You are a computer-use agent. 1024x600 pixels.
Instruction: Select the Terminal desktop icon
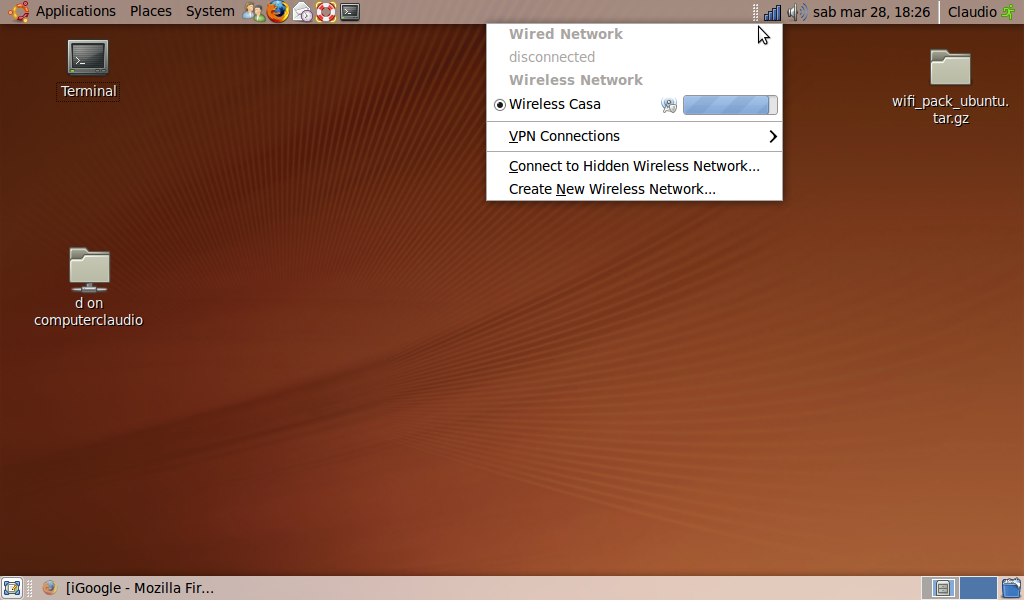88,69
